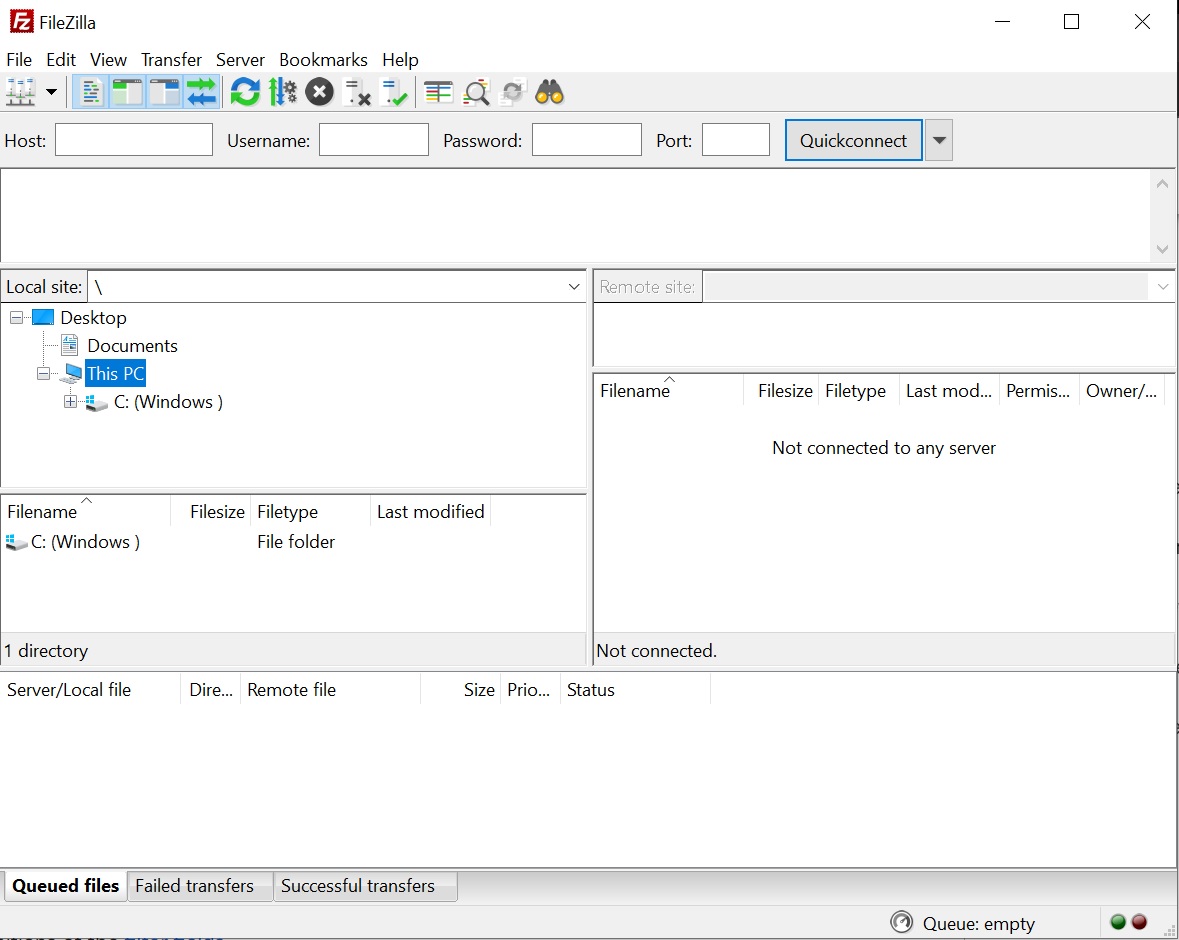Toggle remote directory tree display
Viewport: 1179px width, 940px height.
tap(164, 92)
